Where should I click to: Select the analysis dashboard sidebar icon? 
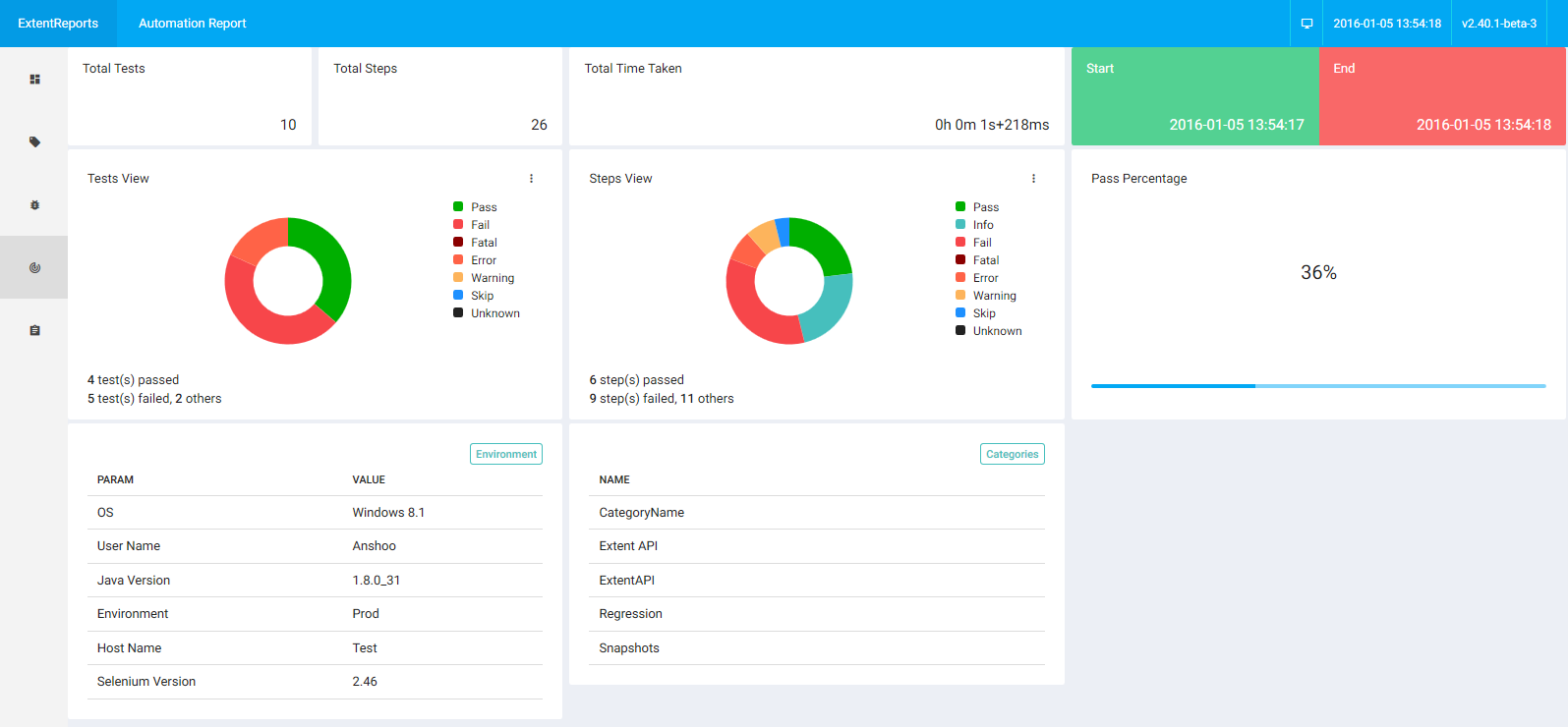click(x=34, y=267)
